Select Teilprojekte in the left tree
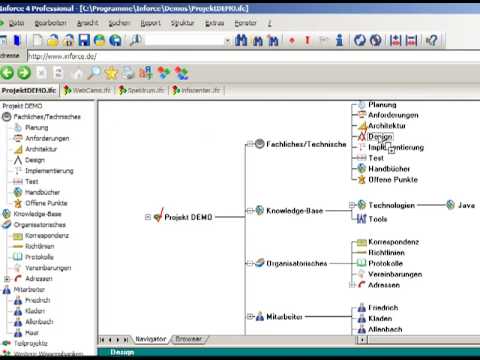Image resolution: width=480 pixels, height=360 pixels. (31, 343)
